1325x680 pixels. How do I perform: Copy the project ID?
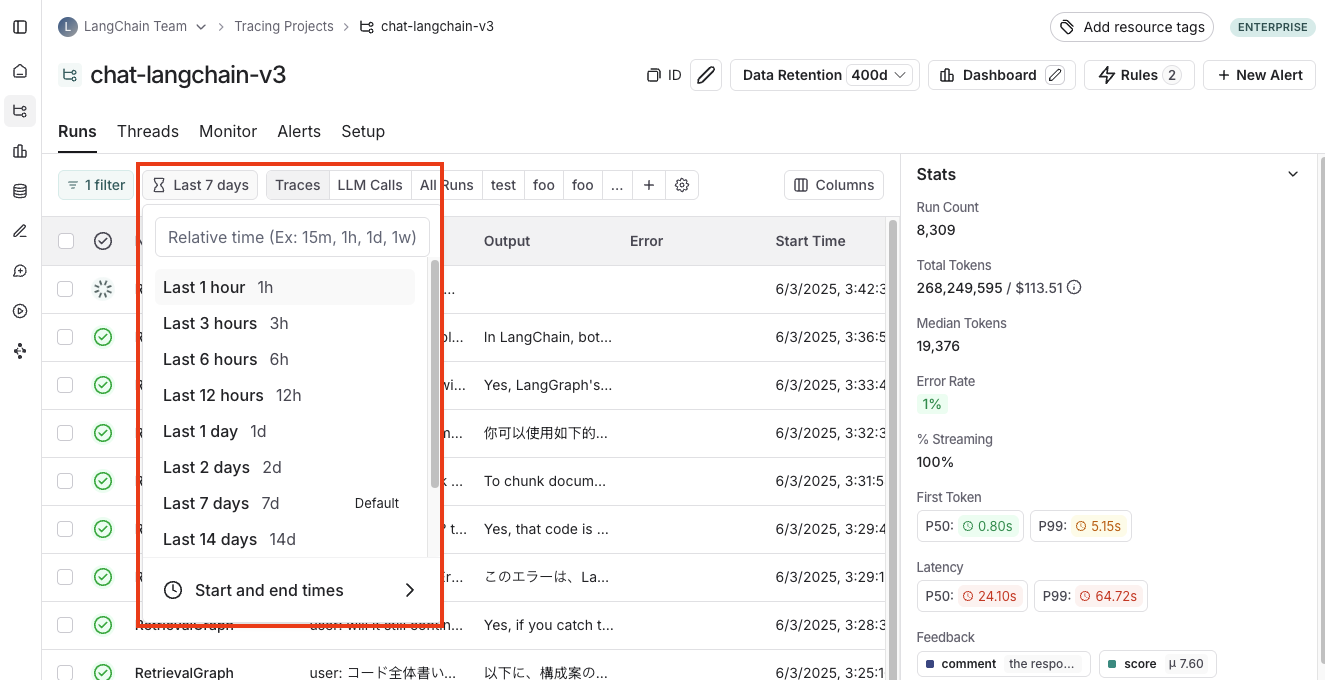coord(664,75)
